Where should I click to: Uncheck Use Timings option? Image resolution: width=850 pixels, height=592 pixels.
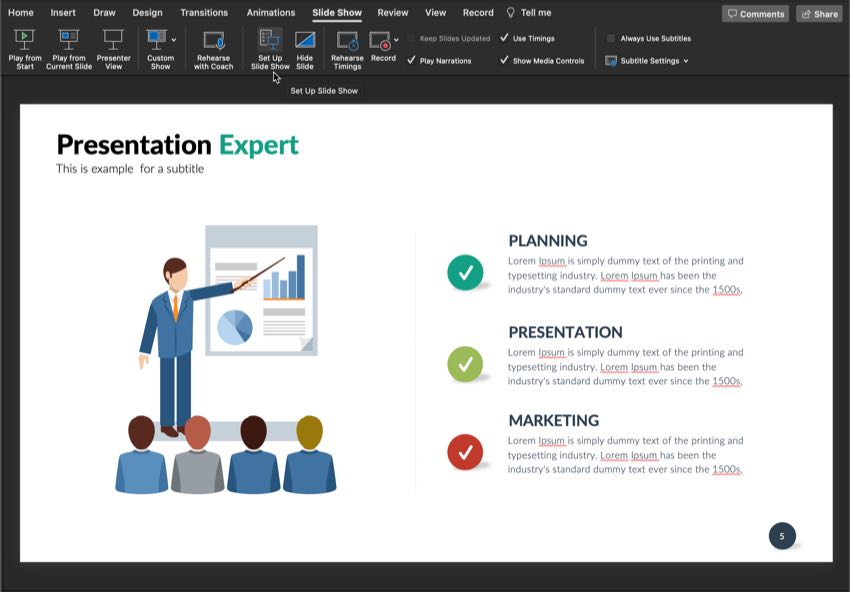click(x=504, y=38)
